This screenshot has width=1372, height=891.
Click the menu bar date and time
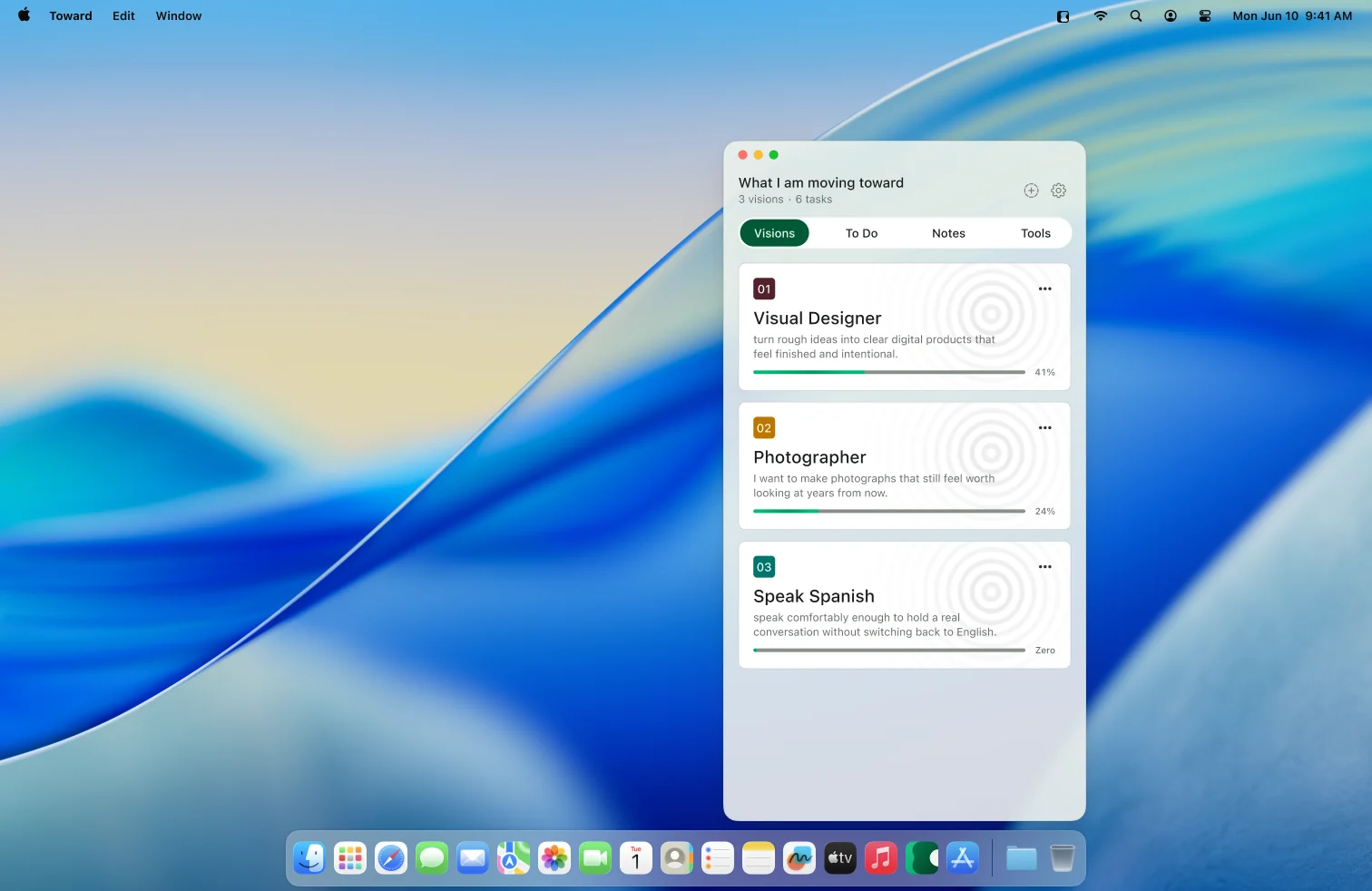click(x=1292, y=15)
